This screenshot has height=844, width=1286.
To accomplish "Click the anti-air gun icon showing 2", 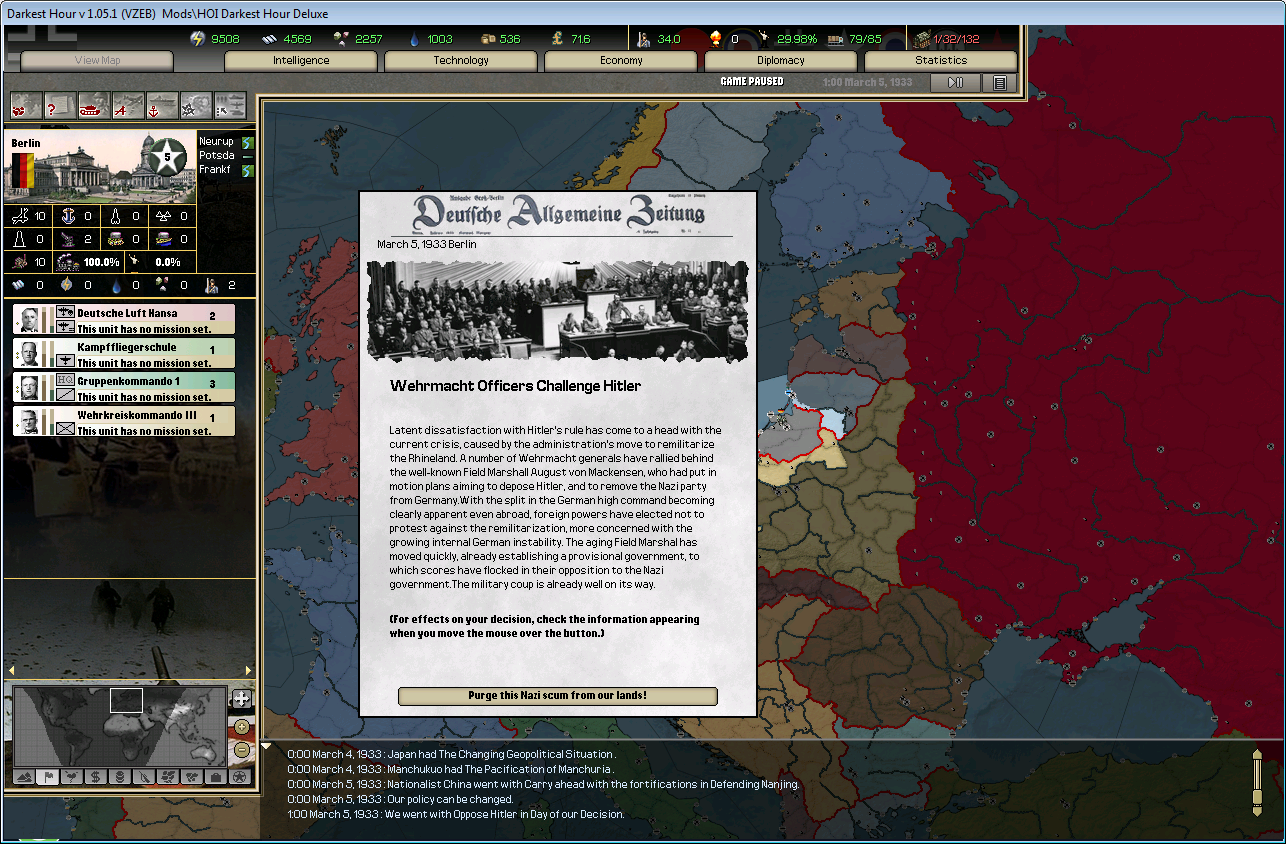I will (68, 239).
